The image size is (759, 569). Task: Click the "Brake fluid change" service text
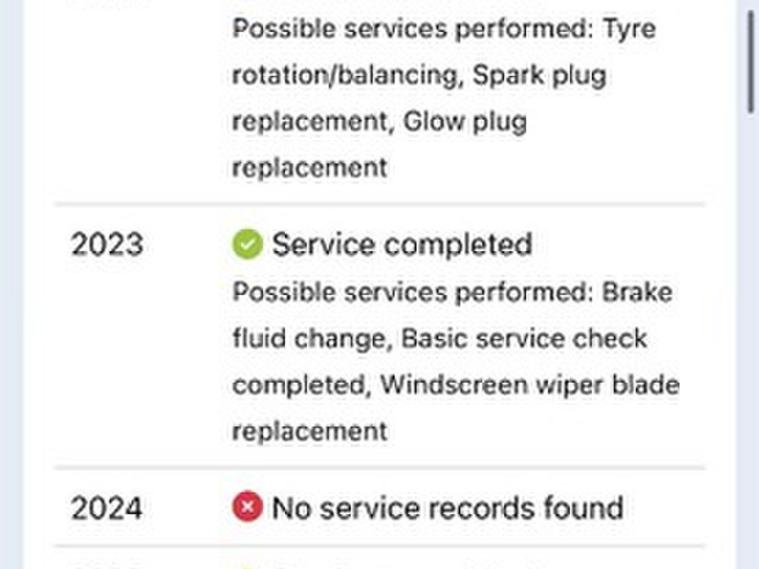(x=638, y=292)
